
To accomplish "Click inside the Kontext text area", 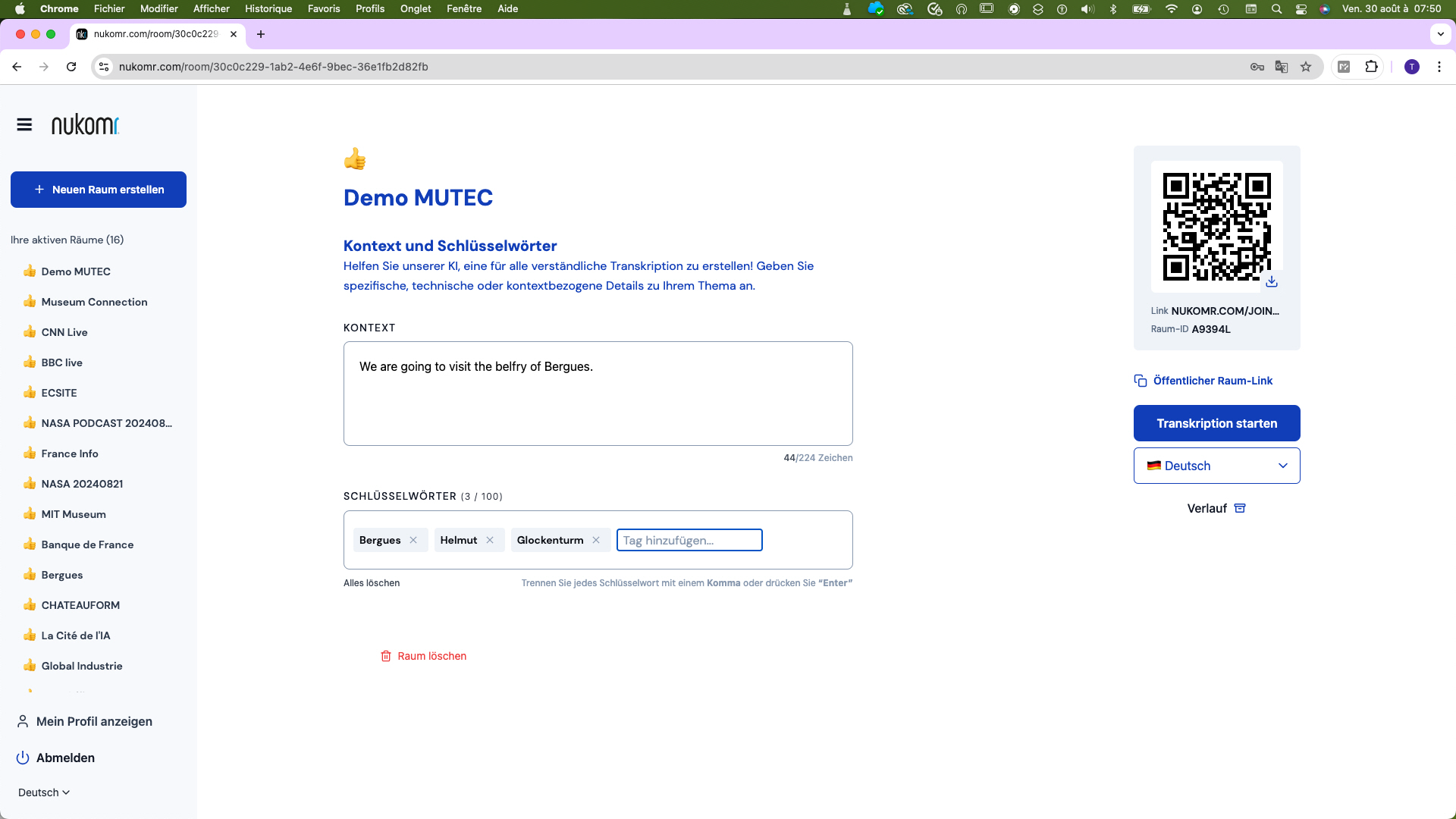I will click(598, 394).
